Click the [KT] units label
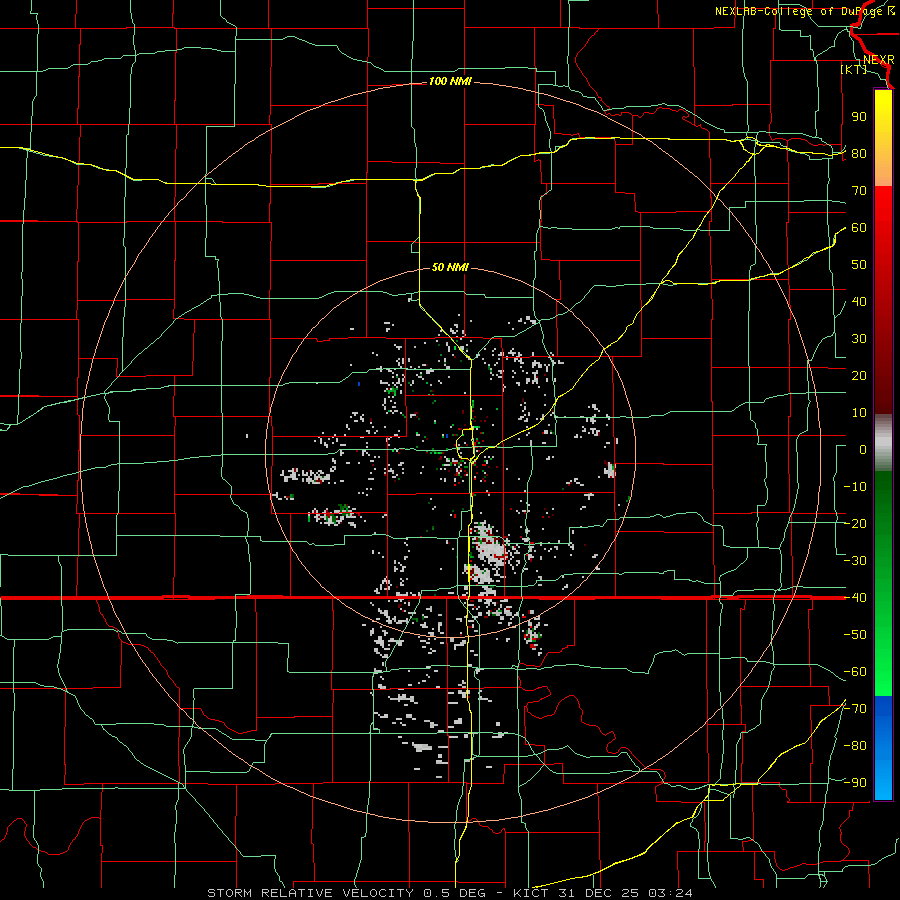This screenshot has width=900, height=900. tap(854, 69)
